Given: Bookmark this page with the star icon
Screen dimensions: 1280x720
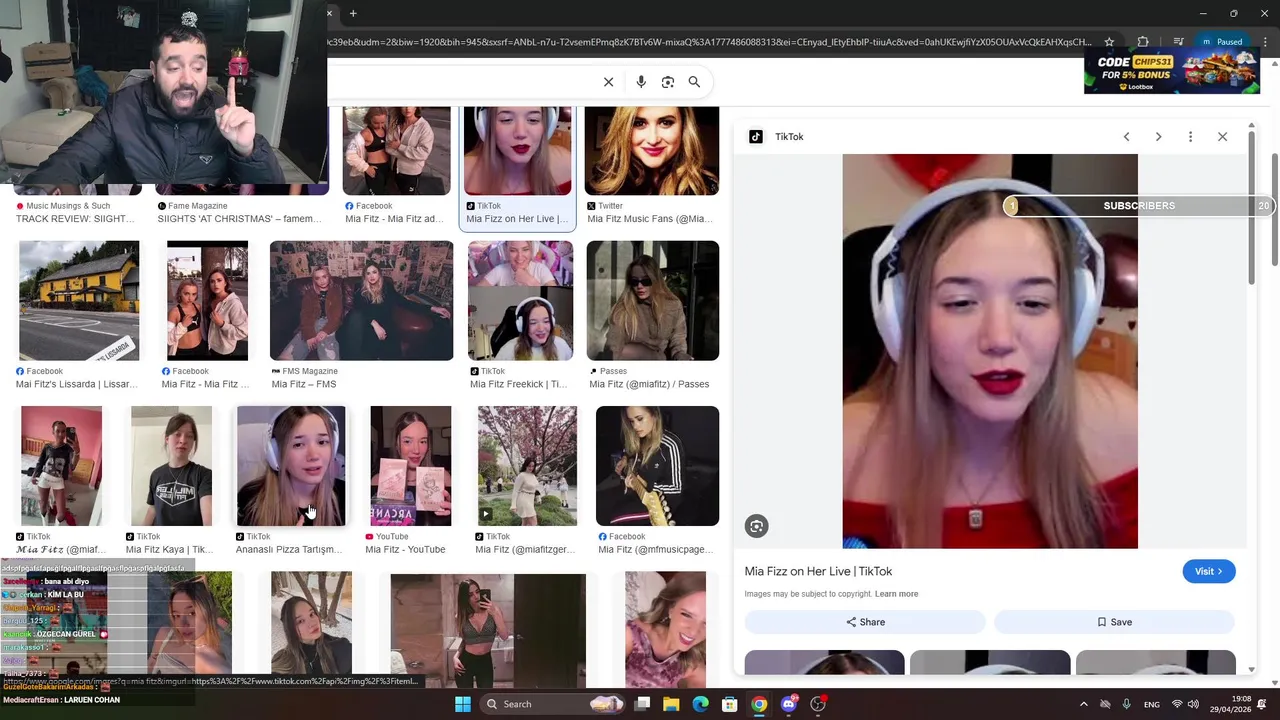Looking at the screenshot, I should pyautogui.click(x=1110, y=42).
